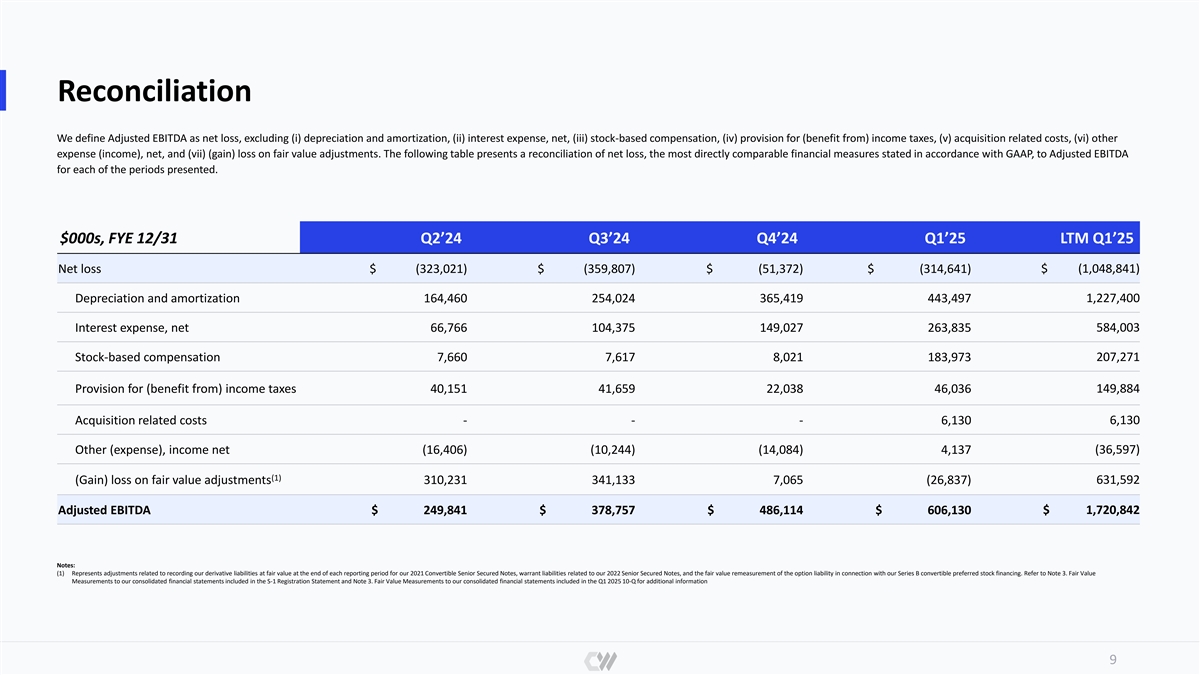
Task: Select the Depreciation and amortization row label
Action: coord(157,298)
